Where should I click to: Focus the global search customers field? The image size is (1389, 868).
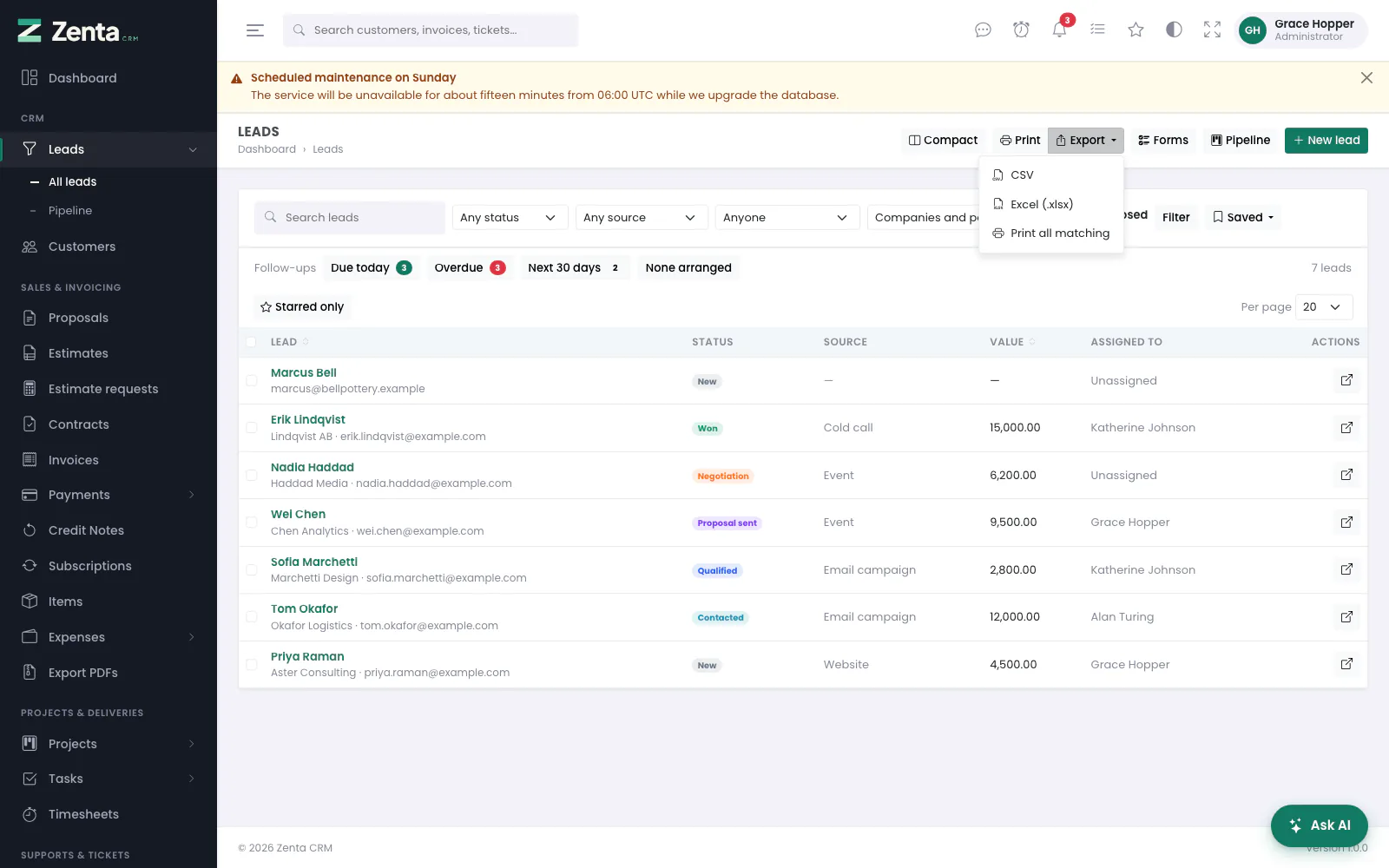pyautogui.click(x=431, y=30)
